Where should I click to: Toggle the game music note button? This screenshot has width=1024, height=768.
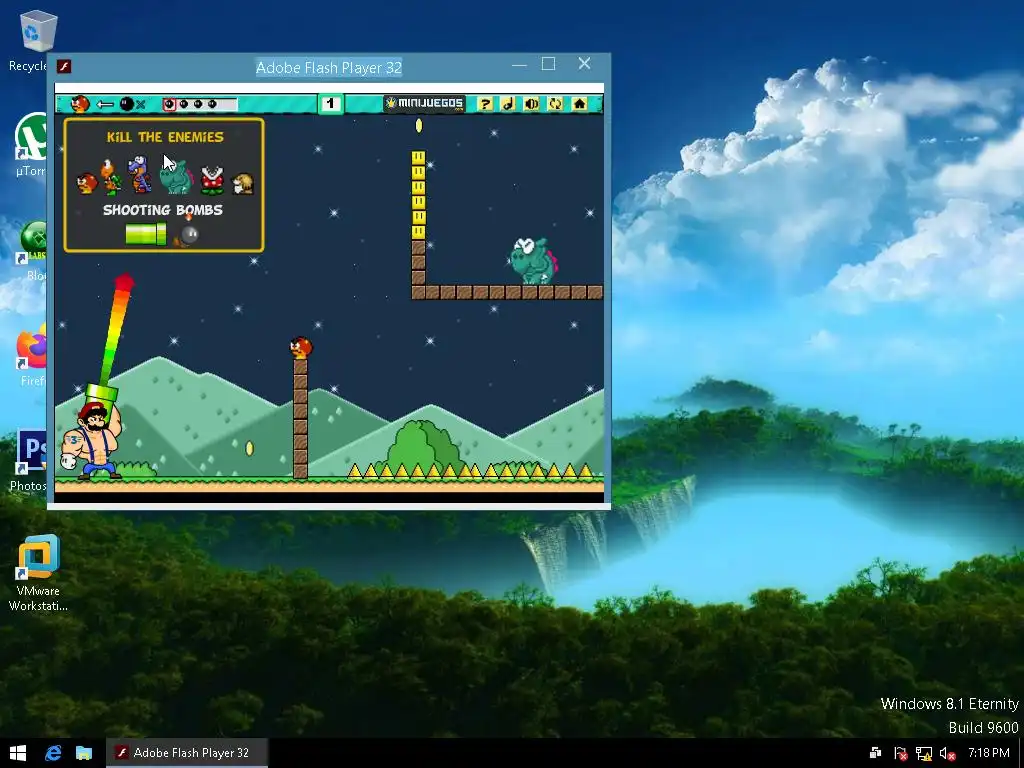(508, 104)
